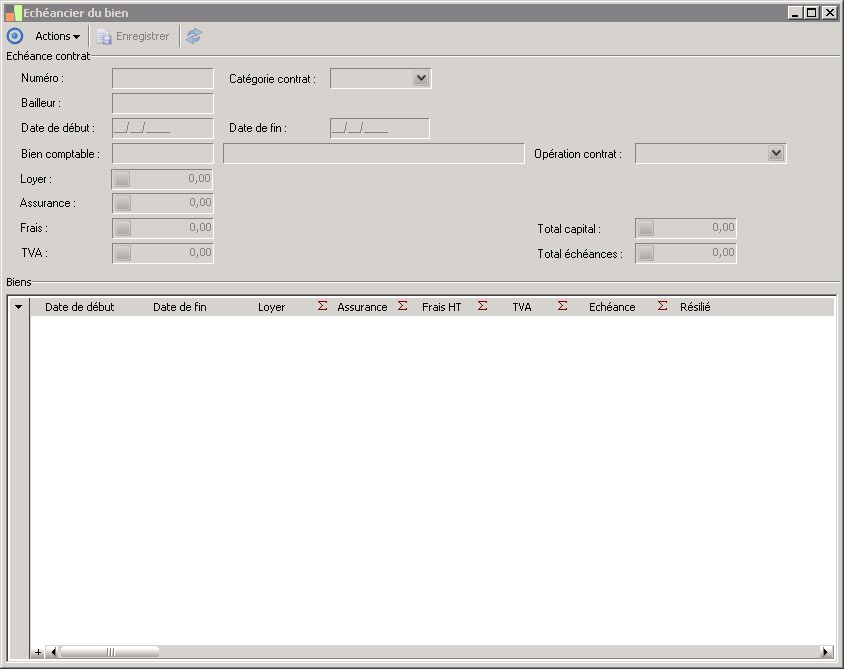The height and width of the screenshot is (669, 844).
Task: Click the sum icon on Echéance column
Action: point(663,306)
